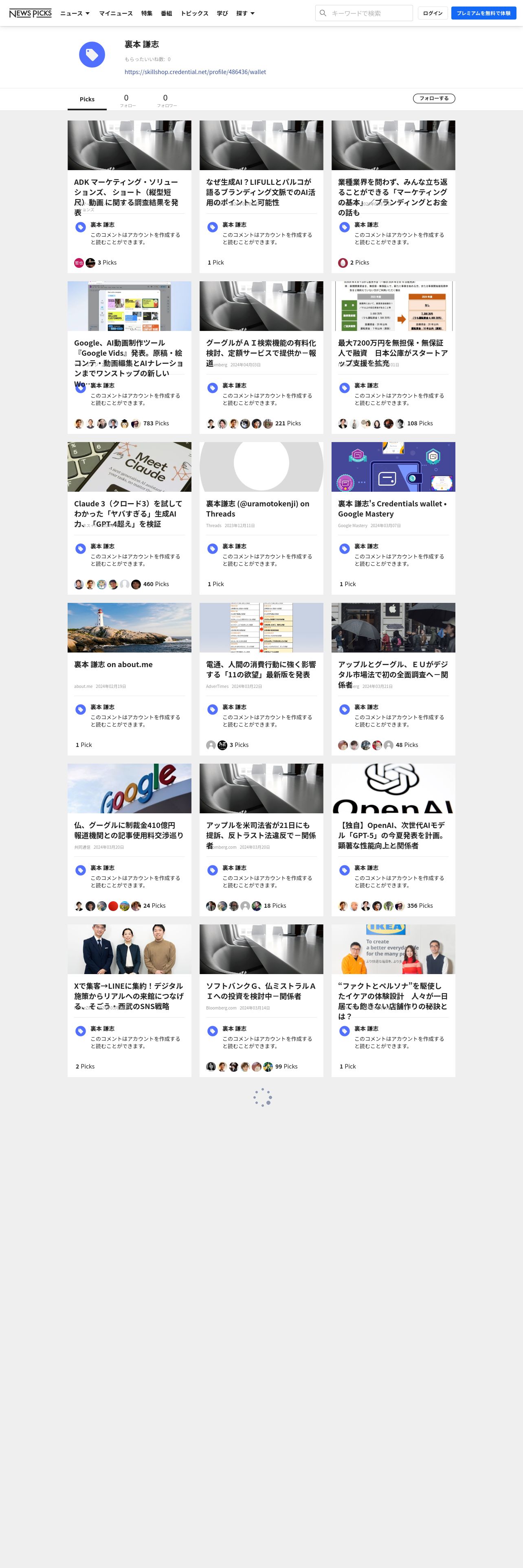
Task: Open the IKEA article thumbnail
Action: pyautogui.click(x=393, y=948)
